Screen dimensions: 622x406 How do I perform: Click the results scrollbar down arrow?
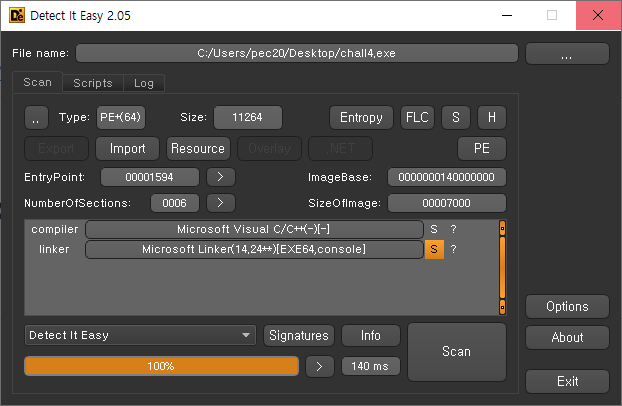[x=502, y=307]
